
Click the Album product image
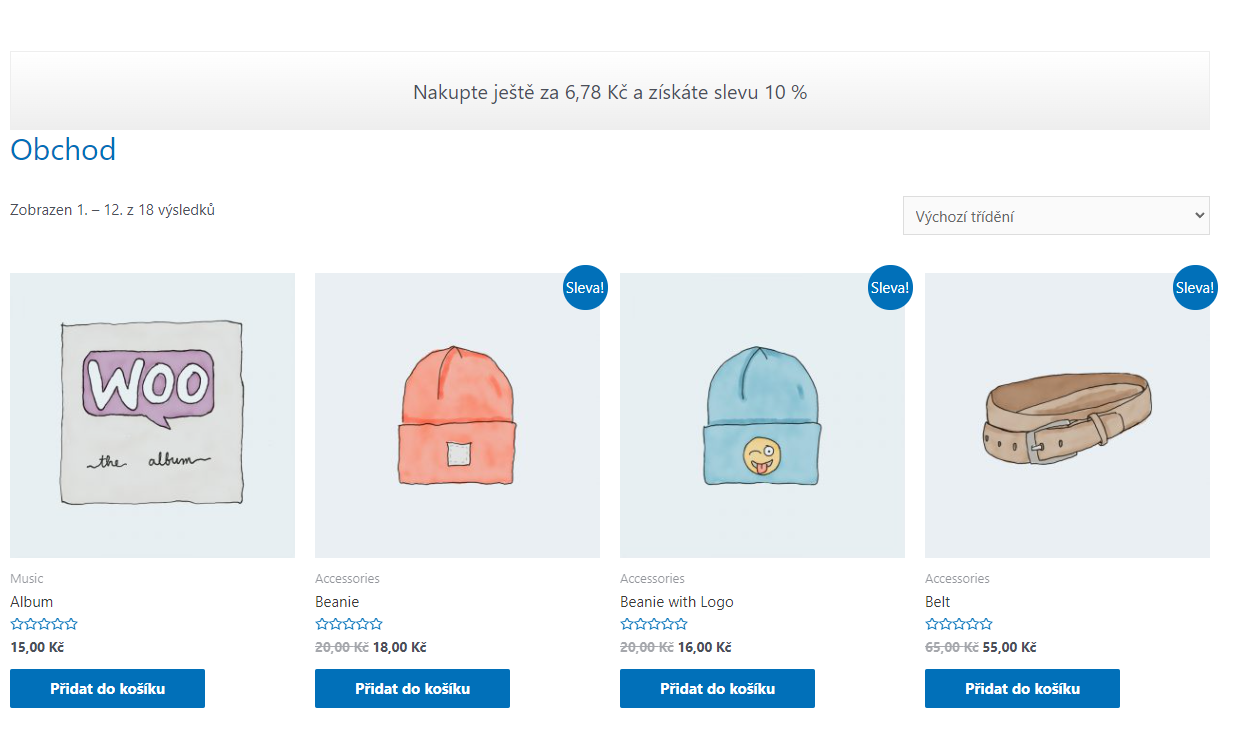click(152, 415)
